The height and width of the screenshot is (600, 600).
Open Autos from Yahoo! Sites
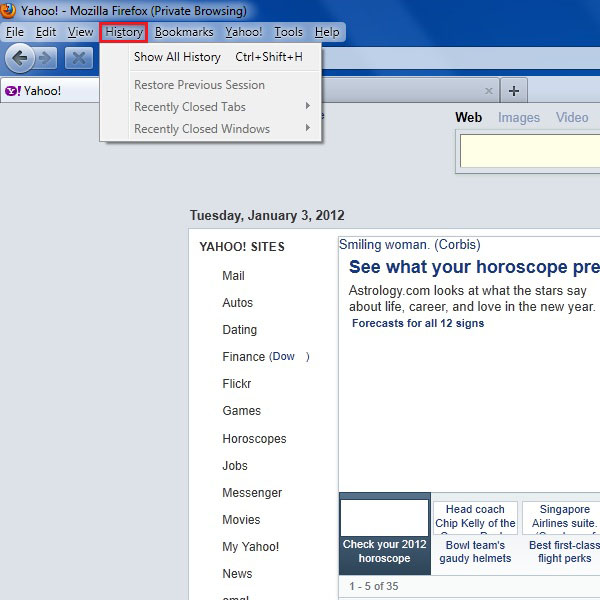(x=238, y=303)
